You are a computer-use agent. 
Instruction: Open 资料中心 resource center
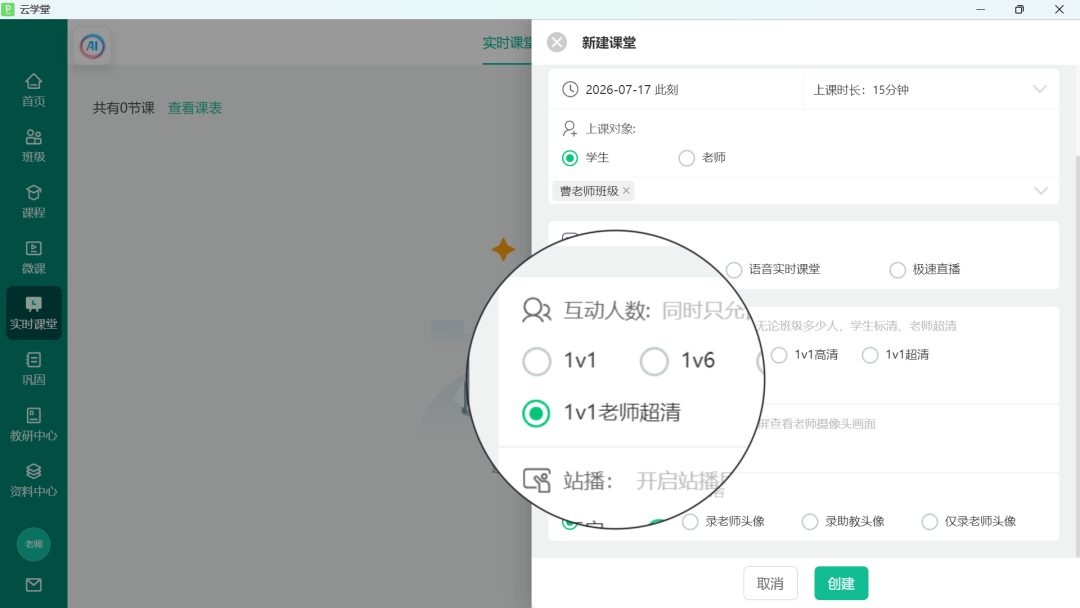tap(33, 481)
